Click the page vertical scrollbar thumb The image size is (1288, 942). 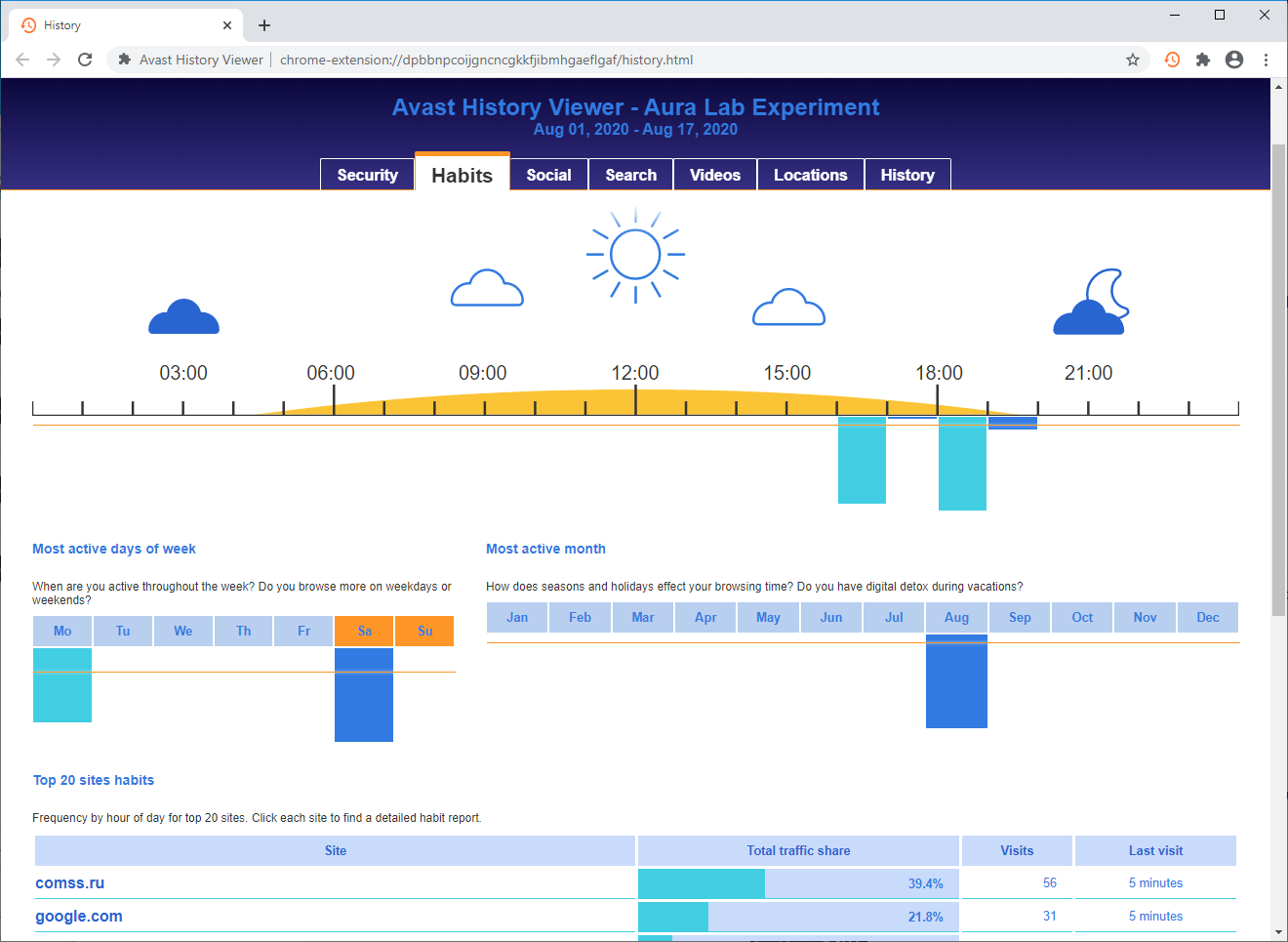[x=1278, y=381]
